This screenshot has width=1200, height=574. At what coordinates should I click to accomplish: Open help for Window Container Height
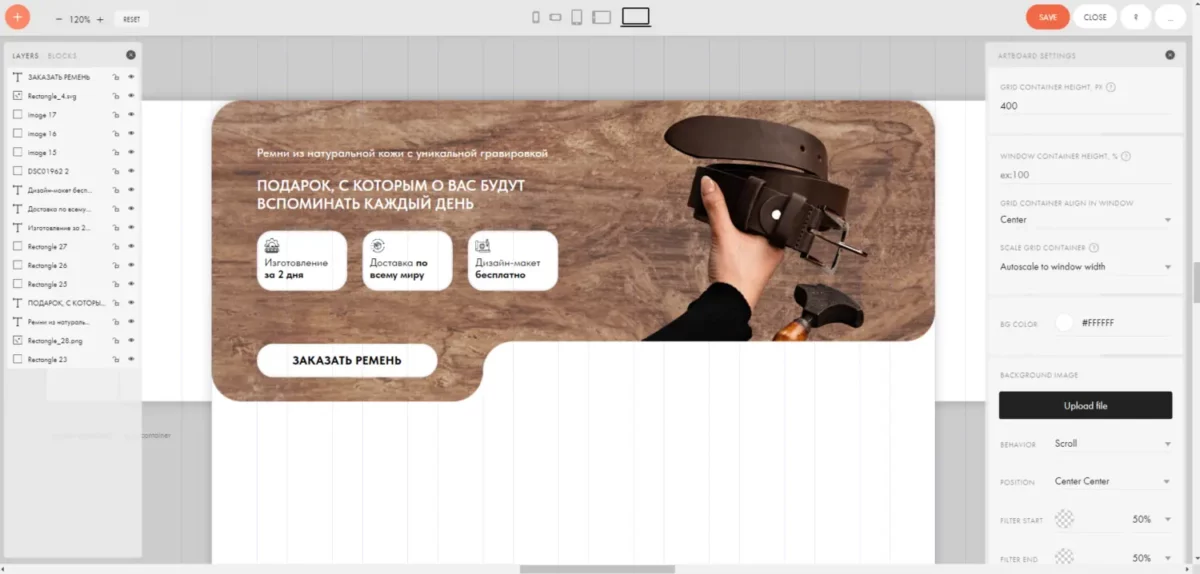pos(1126,156)
